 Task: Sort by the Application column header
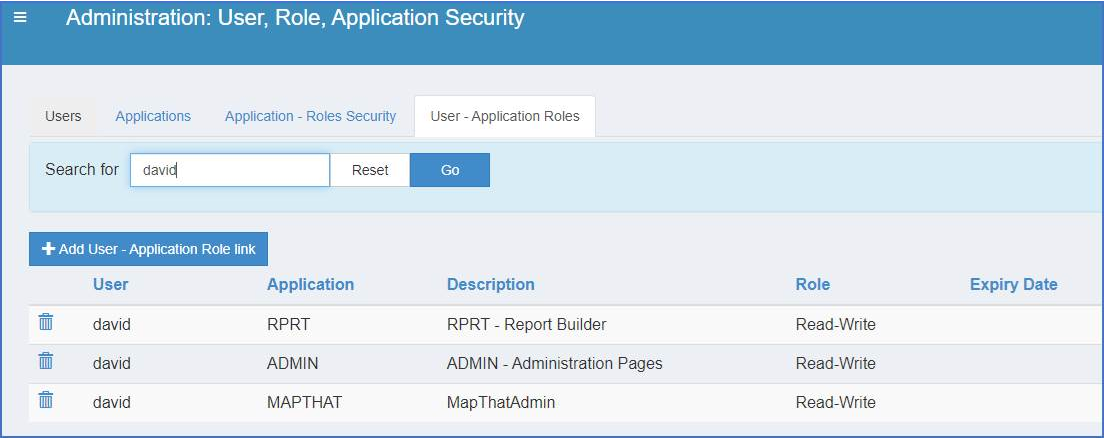(310, 284)
